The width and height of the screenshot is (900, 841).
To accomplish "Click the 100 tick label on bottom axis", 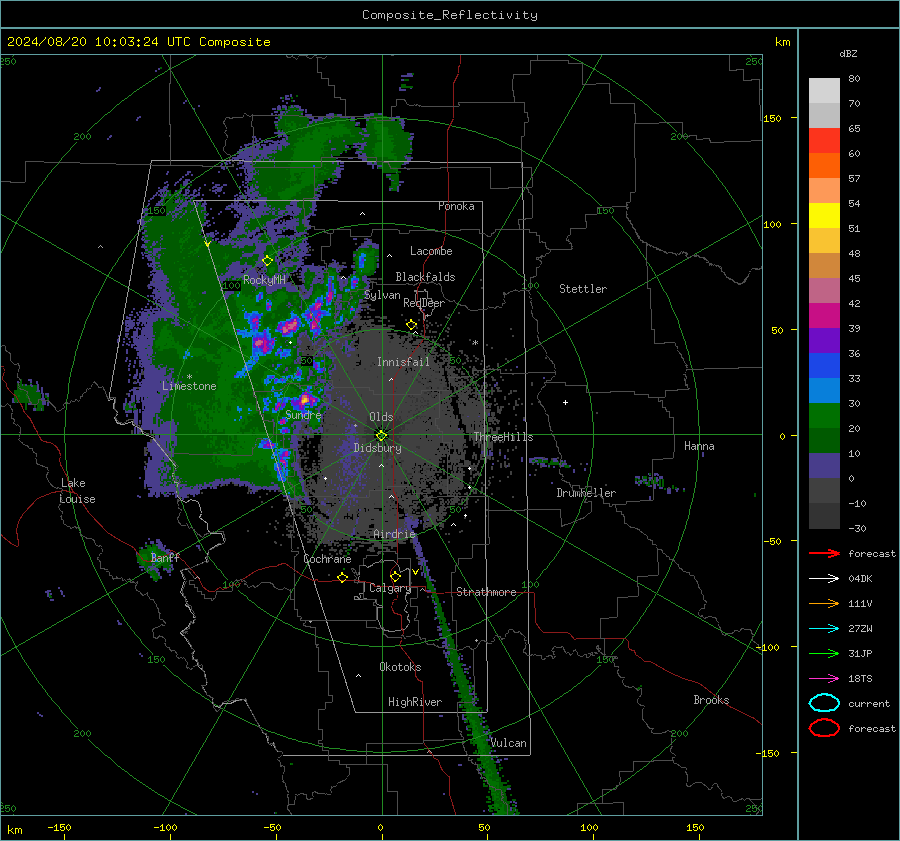I will pyautogui.click(x=589, y=827).
